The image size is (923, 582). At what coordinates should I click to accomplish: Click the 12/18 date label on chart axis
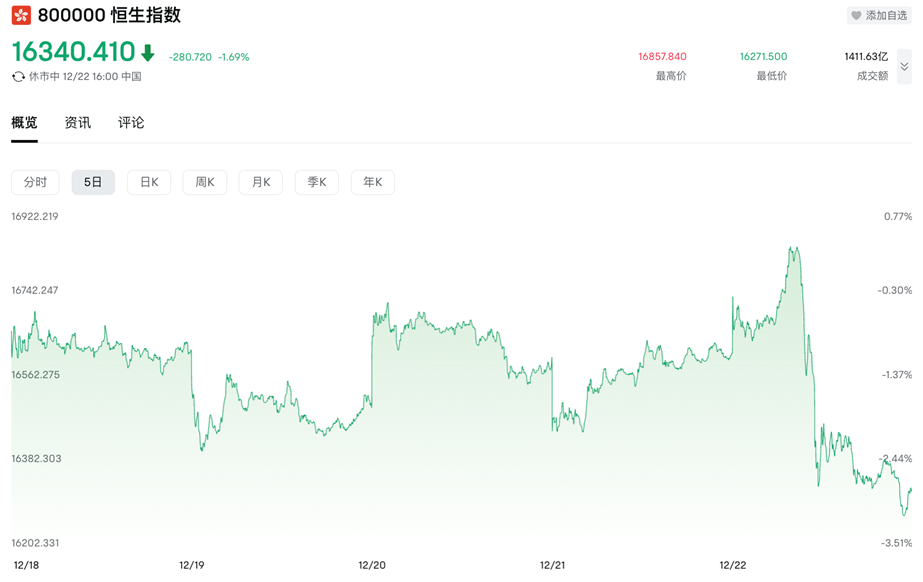pyautogui.click(x=26, y=566)
